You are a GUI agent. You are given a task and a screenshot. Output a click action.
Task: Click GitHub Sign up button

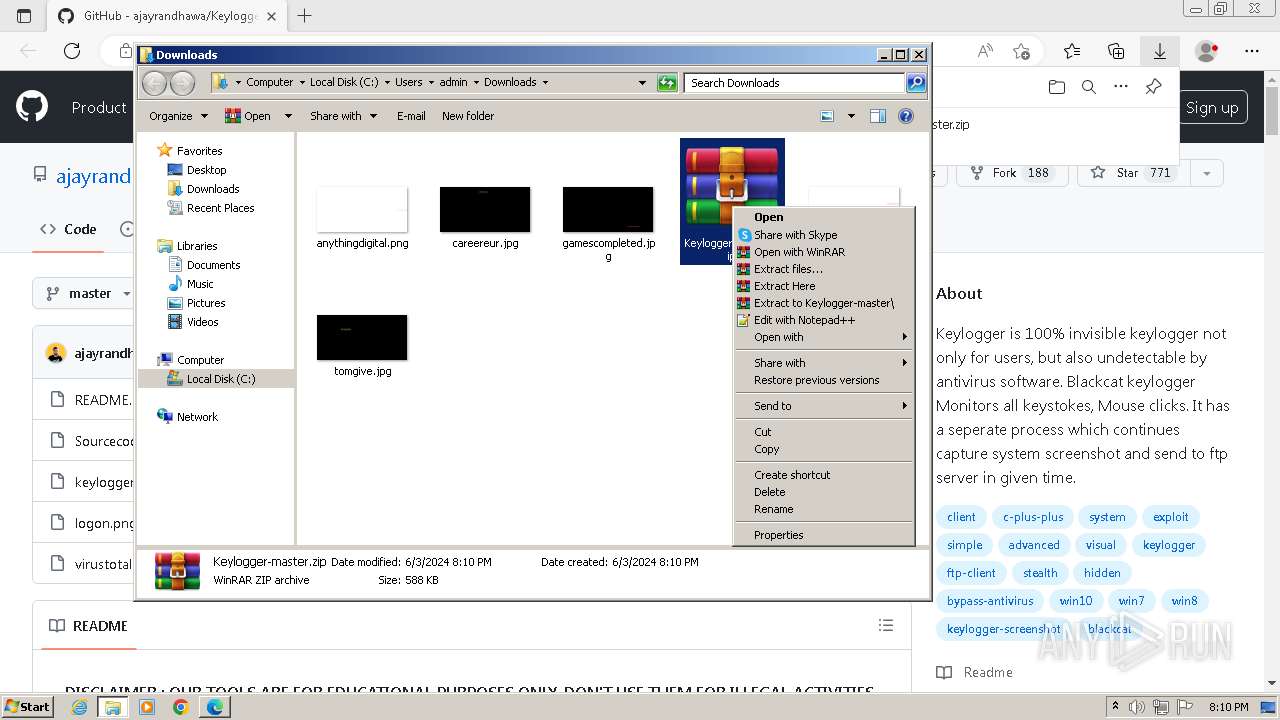click(1212, 108)
